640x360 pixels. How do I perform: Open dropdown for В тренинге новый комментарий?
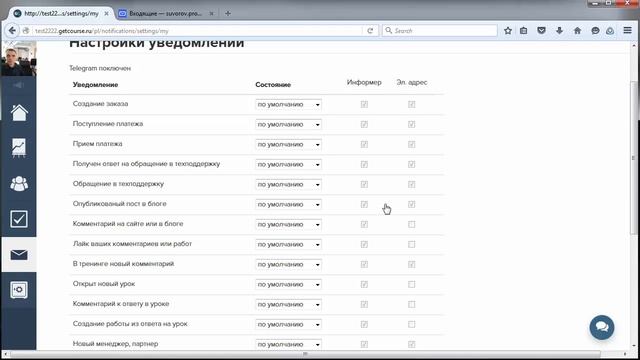tap(288, 264)
